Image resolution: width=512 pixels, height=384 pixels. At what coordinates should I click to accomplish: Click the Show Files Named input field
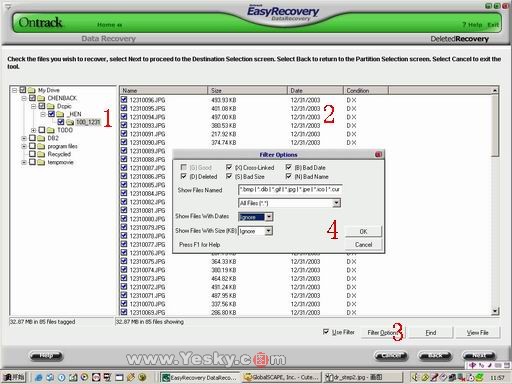(x=290, y=190)
